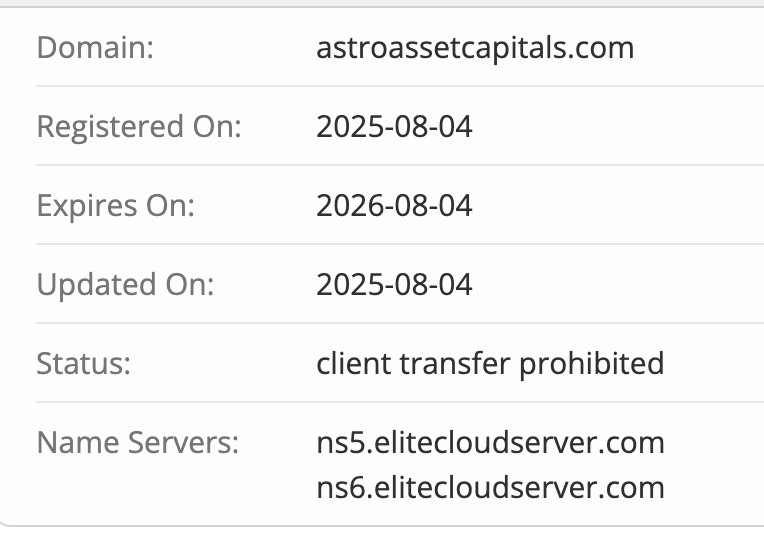
Task: Select the Updated On label
Action: [x=126, y=284]
